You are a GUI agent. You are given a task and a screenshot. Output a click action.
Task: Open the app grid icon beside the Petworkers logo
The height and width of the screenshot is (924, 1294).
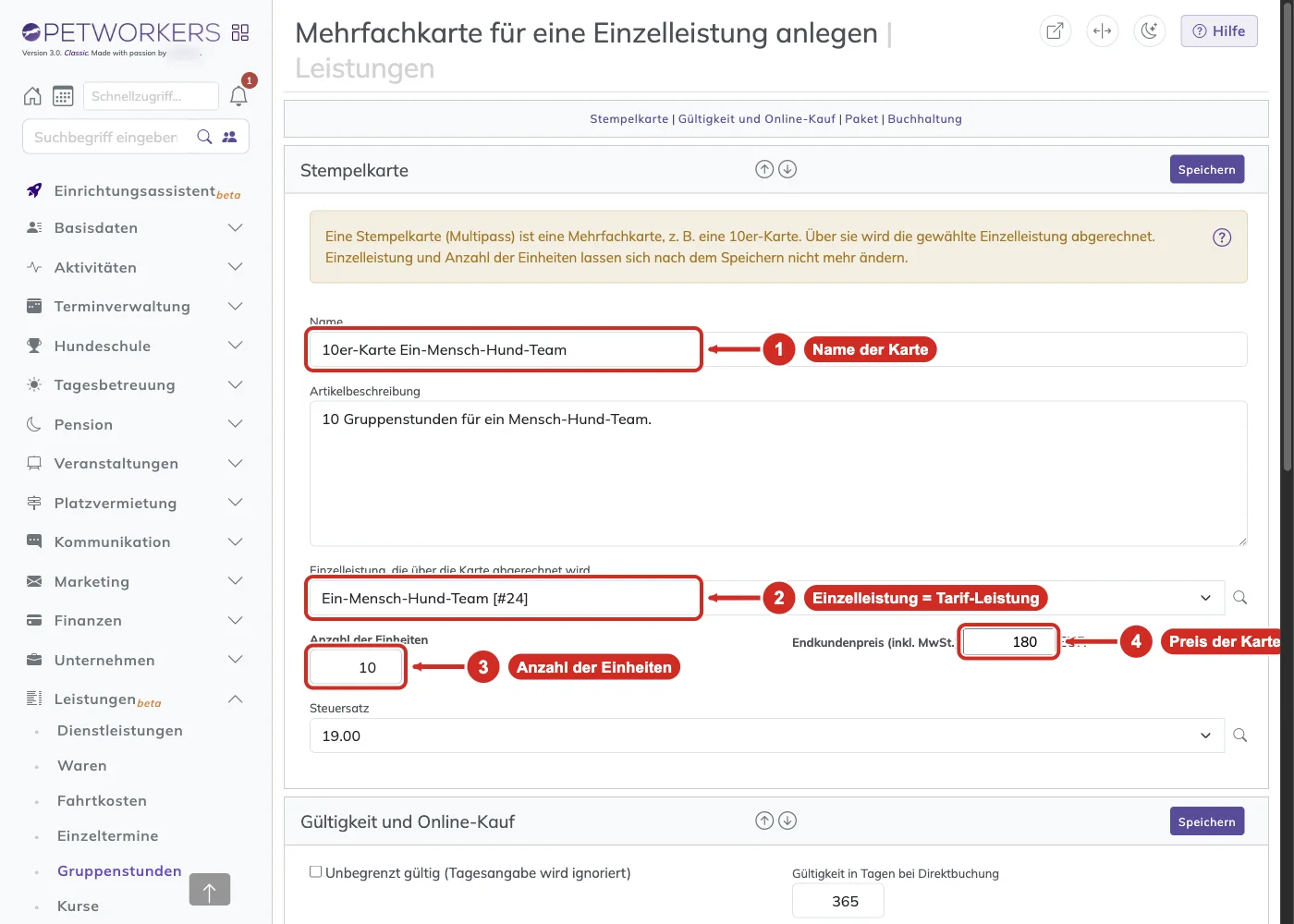[240, 32]
